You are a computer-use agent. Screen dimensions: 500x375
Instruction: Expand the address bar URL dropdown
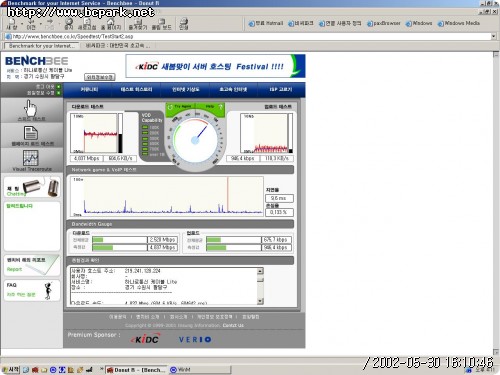[x=494, y=36]
